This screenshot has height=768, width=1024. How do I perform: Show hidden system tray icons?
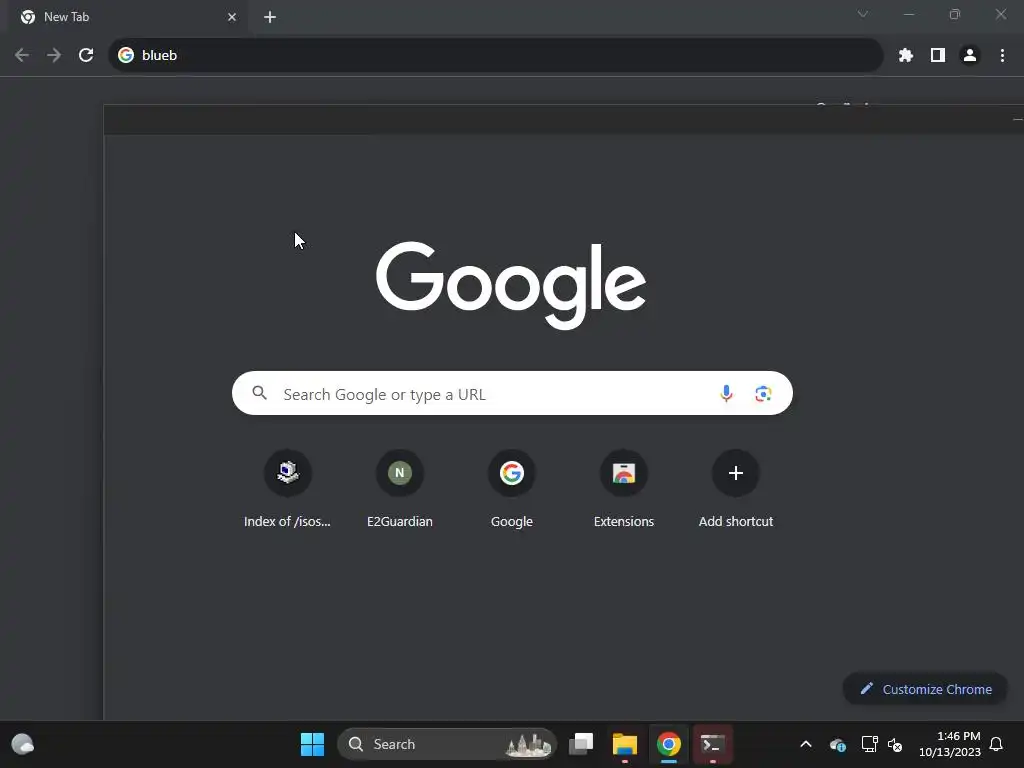click(806, 744)
